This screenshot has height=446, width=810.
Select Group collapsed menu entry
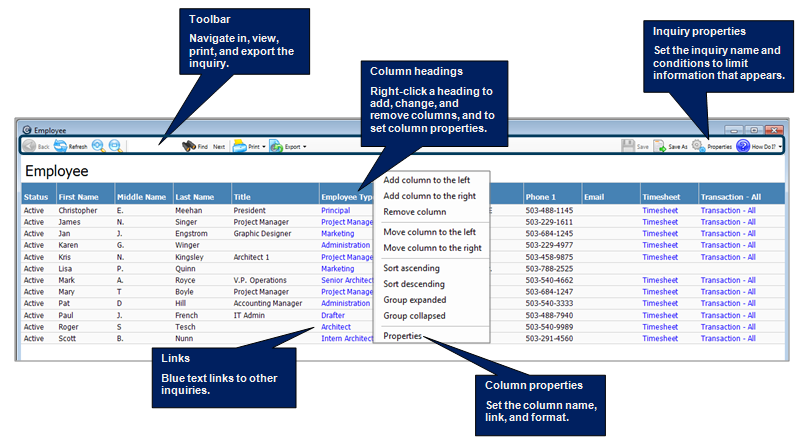tap(414, 316)
